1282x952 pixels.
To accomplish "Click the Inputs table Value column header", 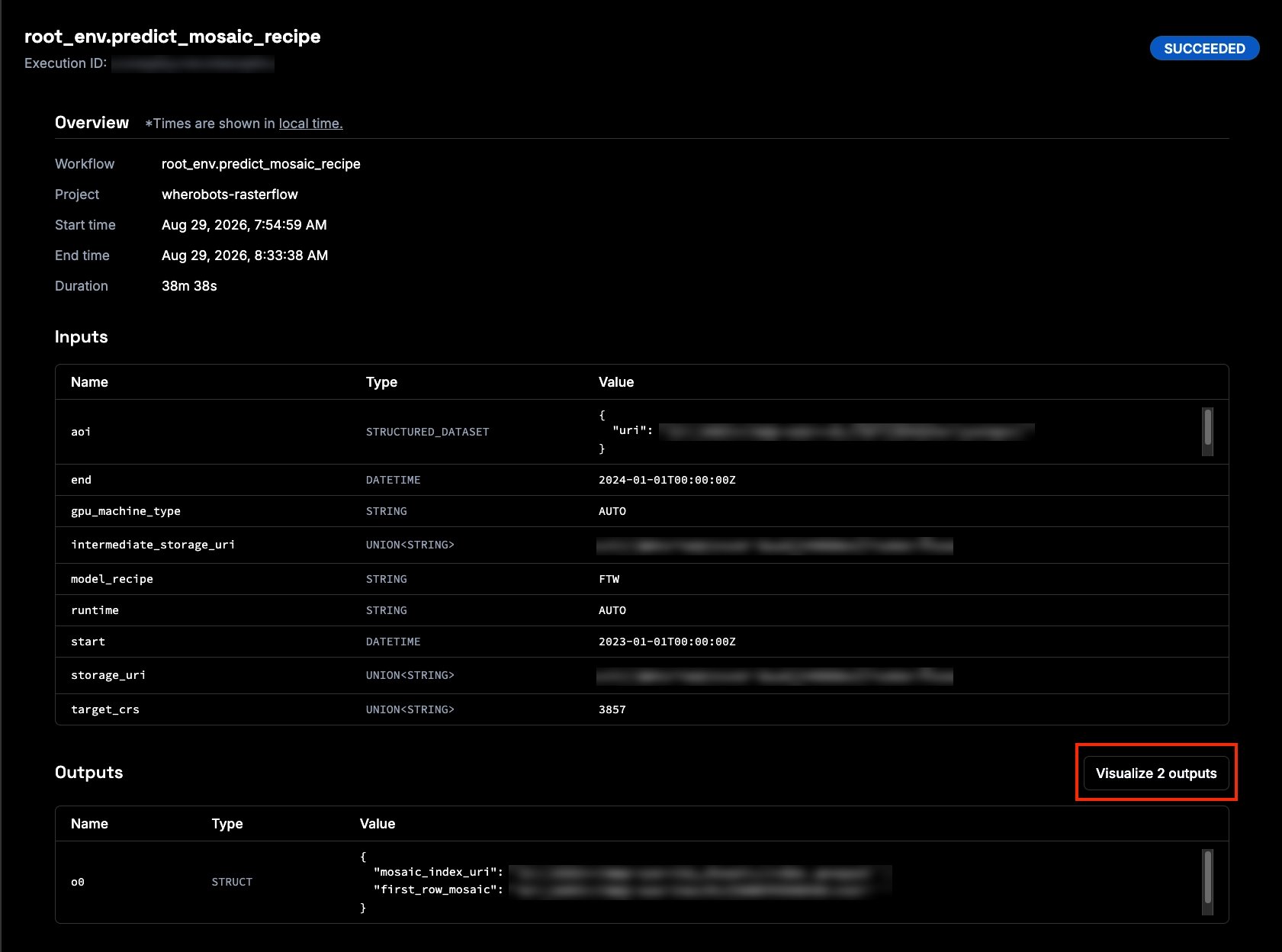I will tap(616, 382).
